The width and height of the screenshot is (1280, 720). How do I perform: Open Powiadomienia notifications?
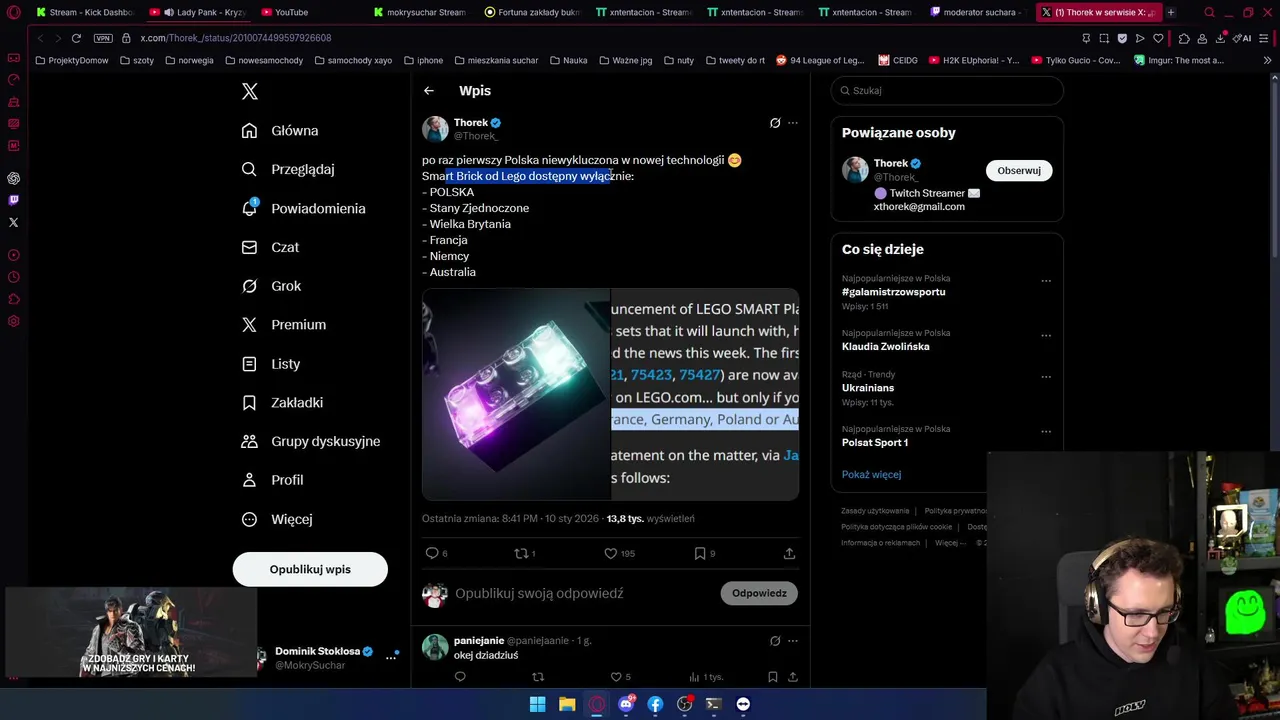304,208
